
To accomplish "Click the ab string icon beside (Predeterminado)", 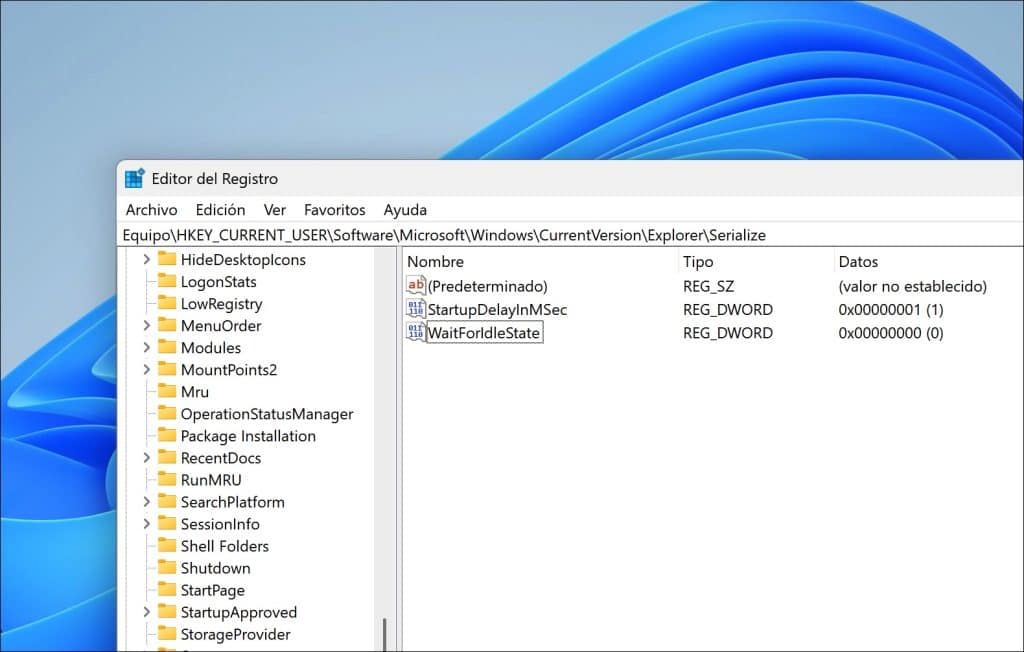I will (415, 286).
